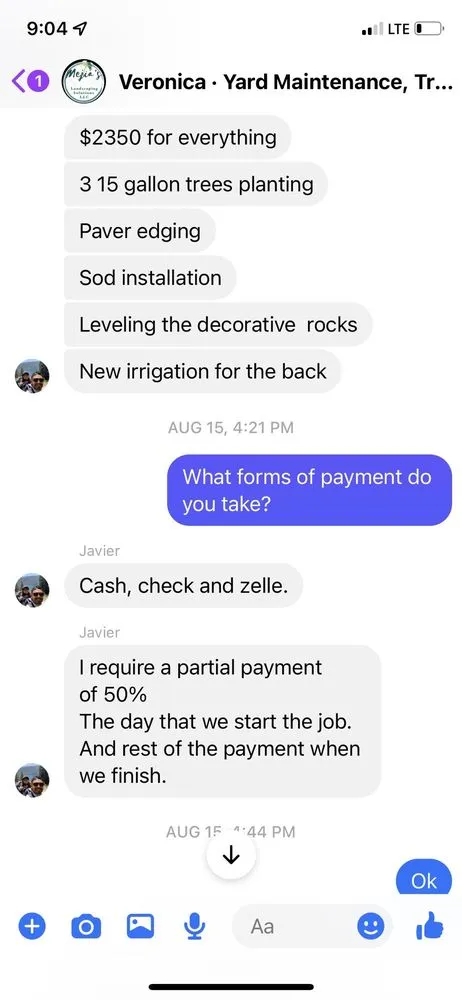Select the '$2350 for everything' message
462x1000 pixels.
(x=178, y=137)
